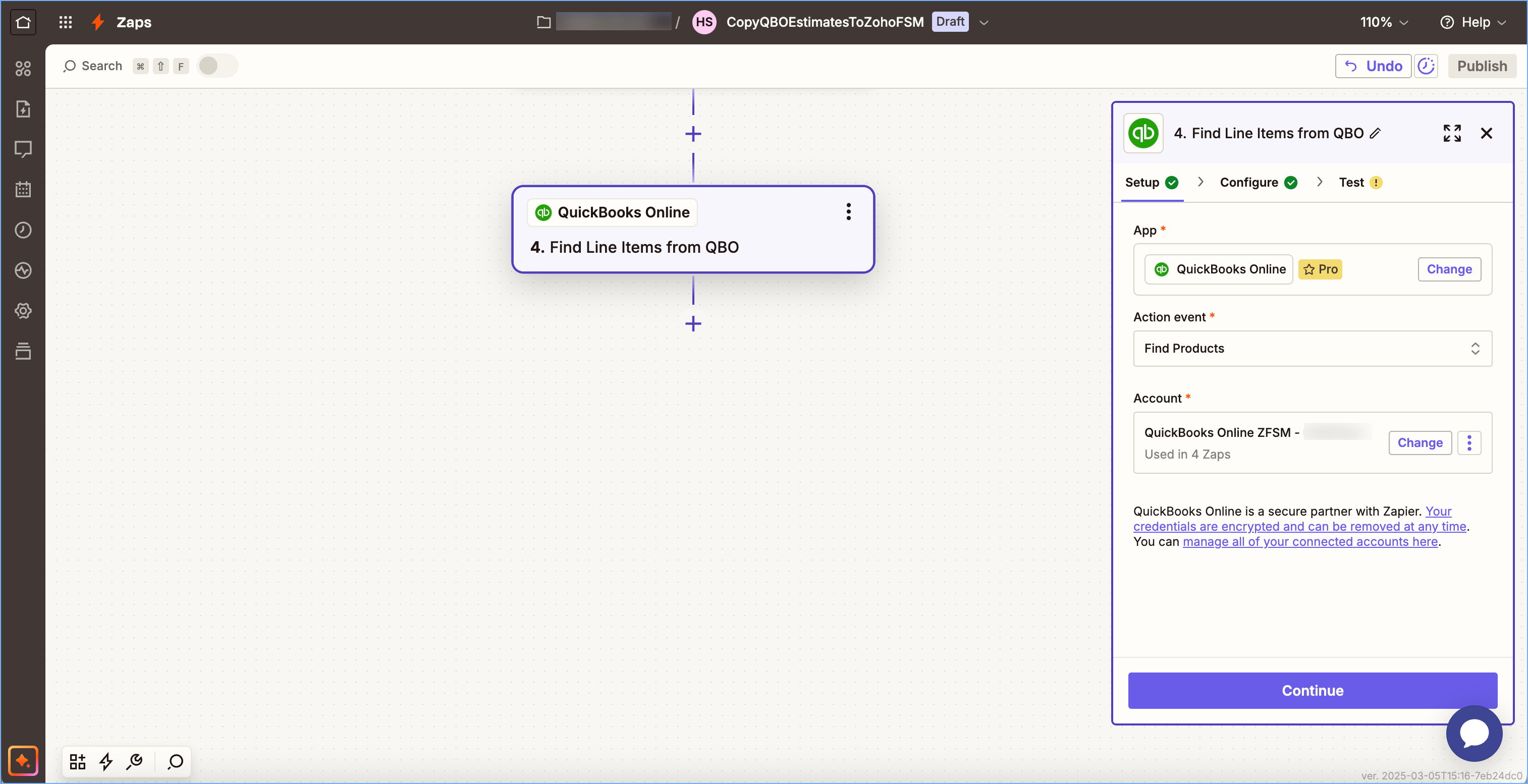Toggle the switch next to Search
The height and width of the screenshot is (784, 1528).
click(216, 66)
